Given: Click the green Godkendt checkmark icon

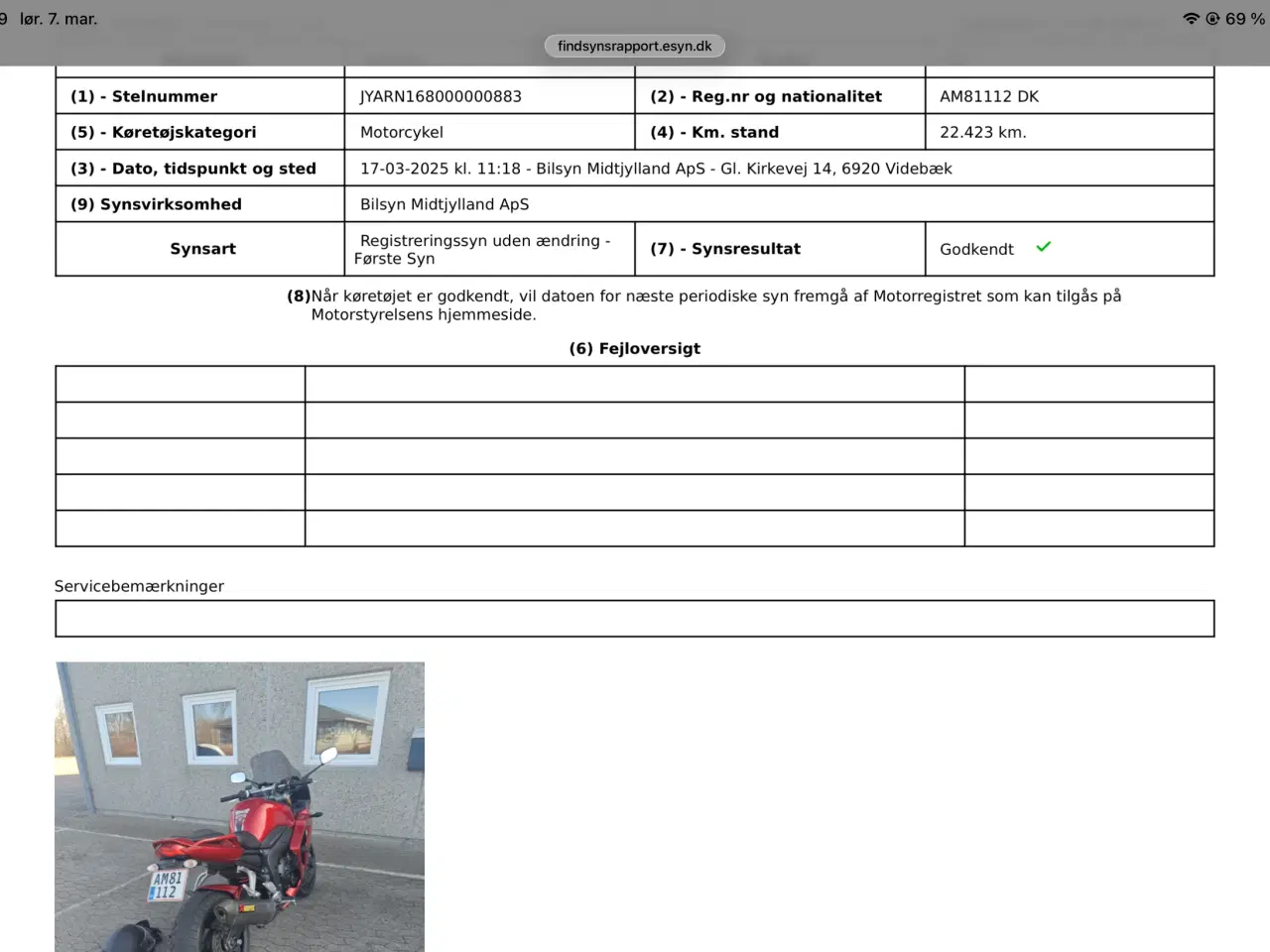Looking at the screenshot, I should pyautogui.click(x=1043, y=247).
